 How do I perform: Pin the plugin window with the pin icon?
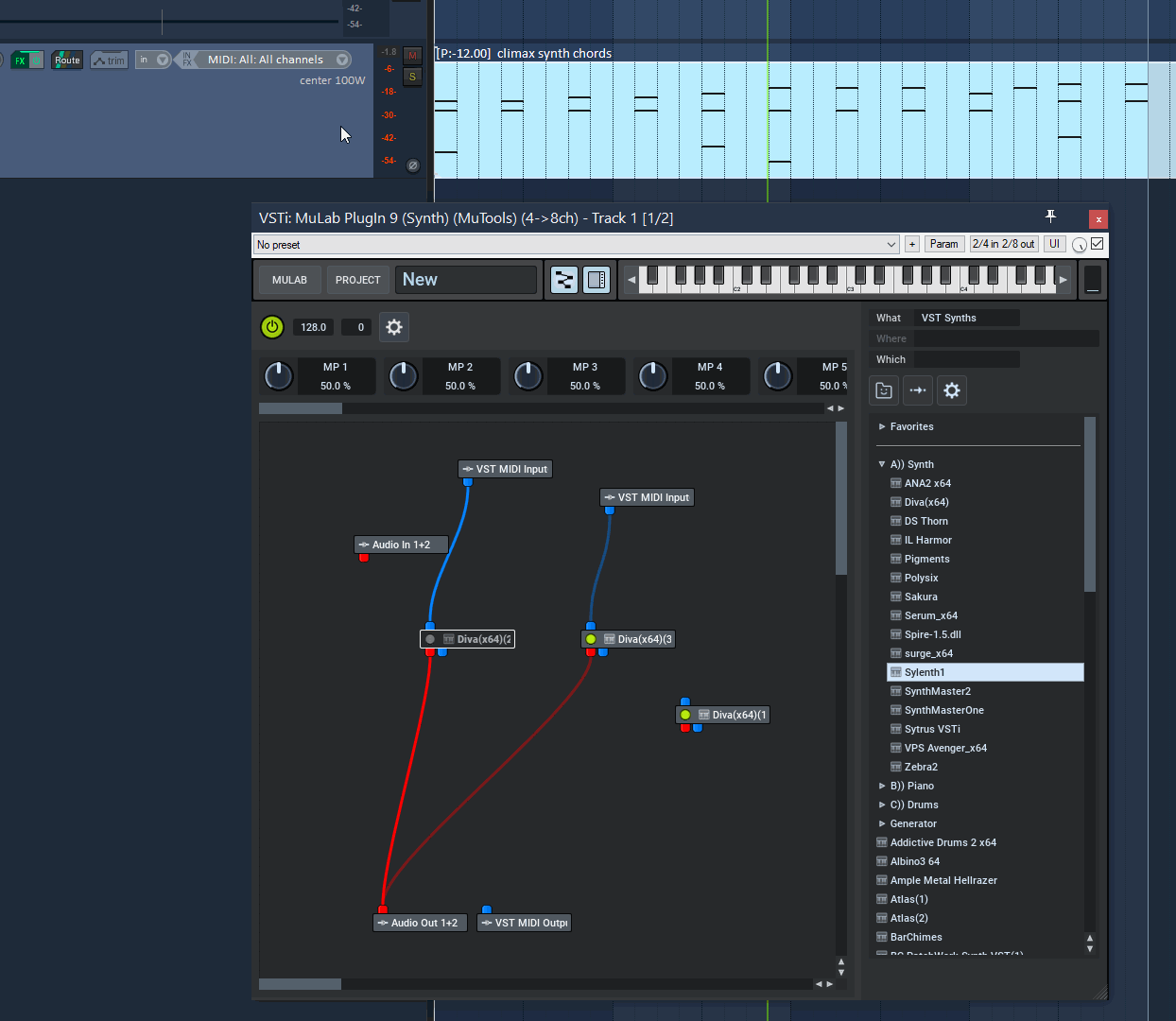click(1050, 216)
